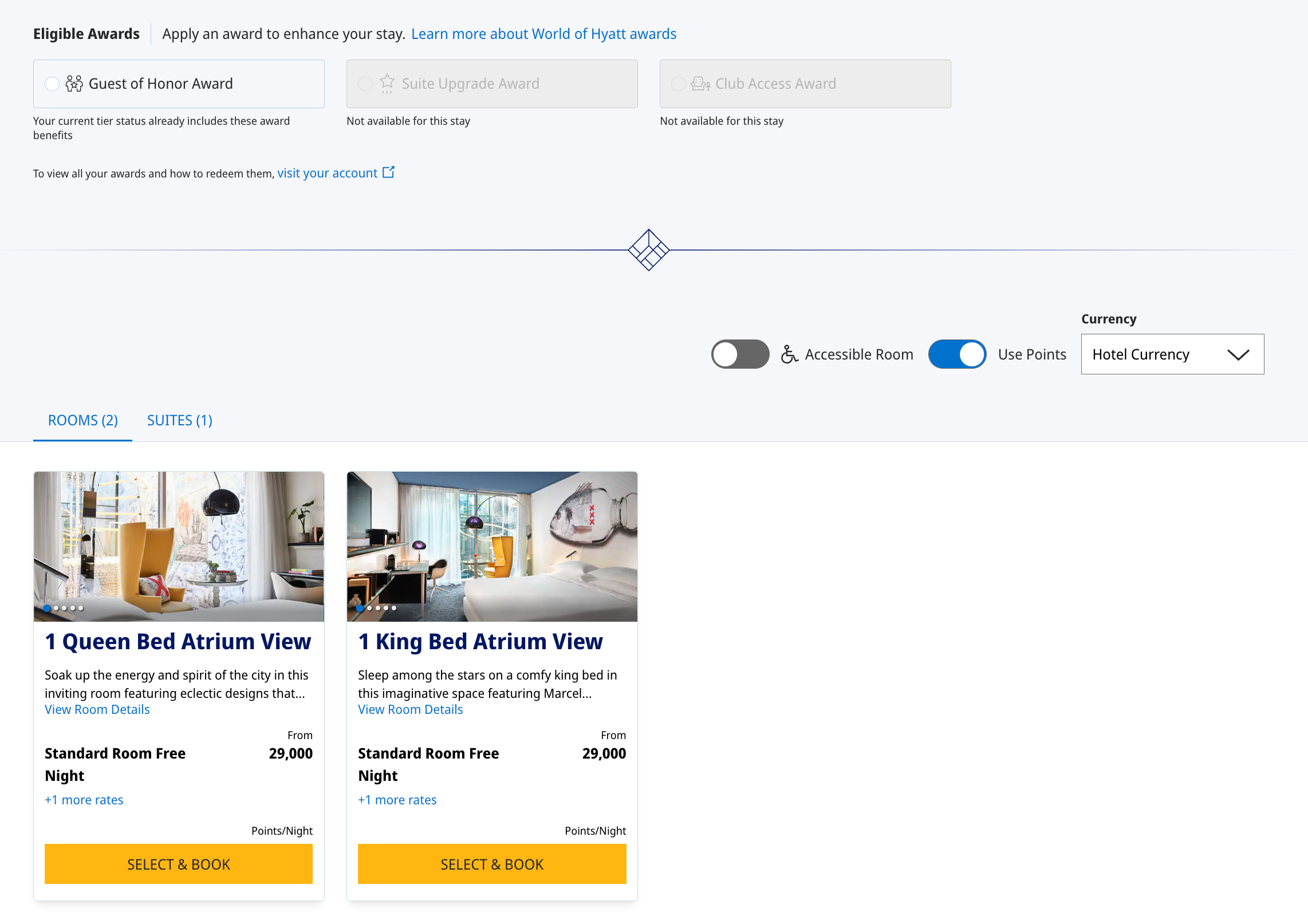
Task: Open the Hotel Currency dropdown
Action: coord(1172,354)
